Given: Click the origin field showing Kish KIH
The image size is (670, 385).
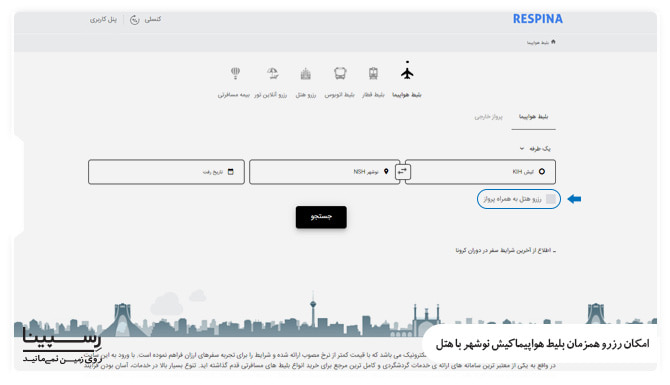Looking at the screenshot, I should (x=480, y=172).
